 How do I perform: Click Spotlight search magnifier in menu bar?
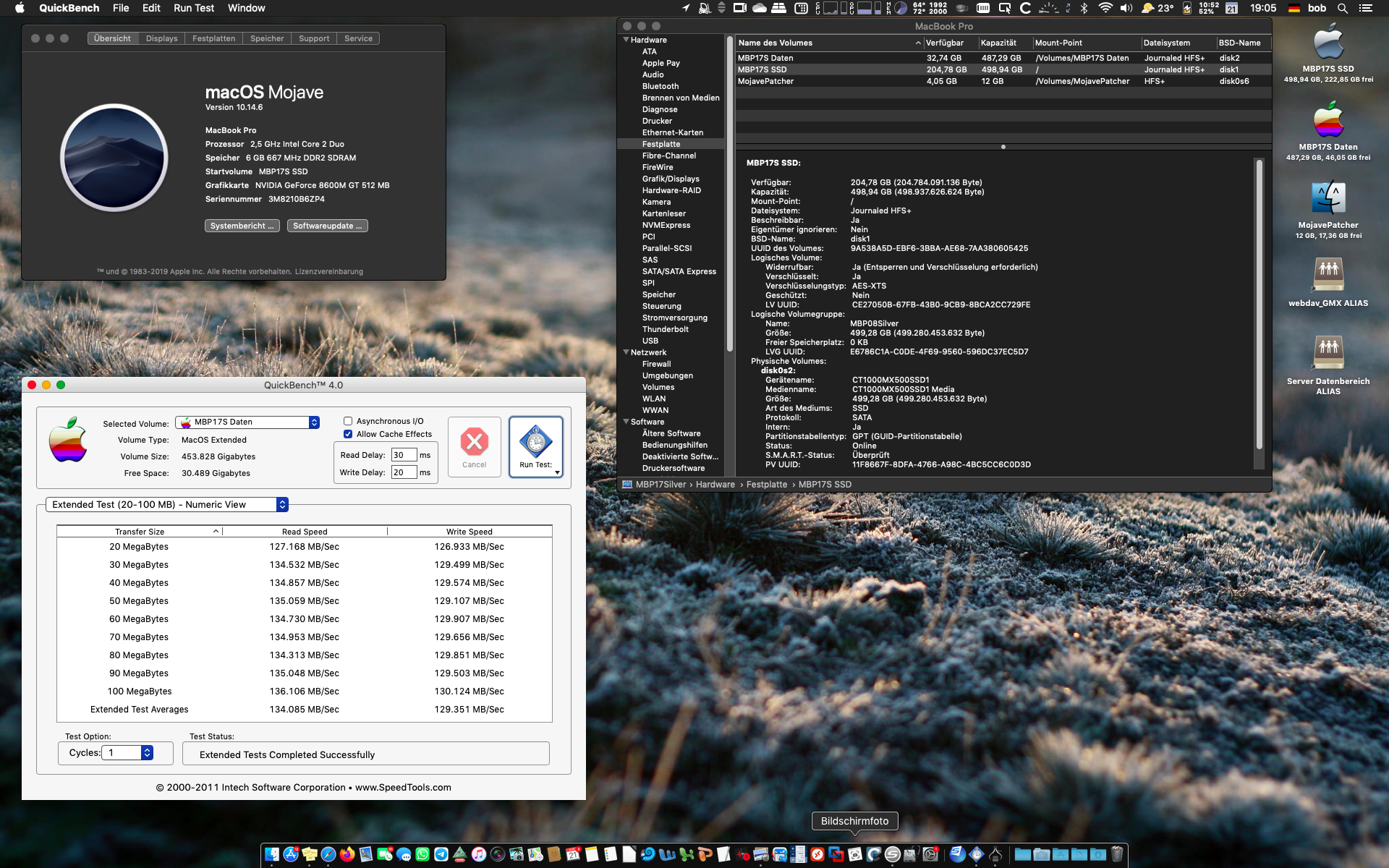pyautogui.click(x=1343, y=8)
